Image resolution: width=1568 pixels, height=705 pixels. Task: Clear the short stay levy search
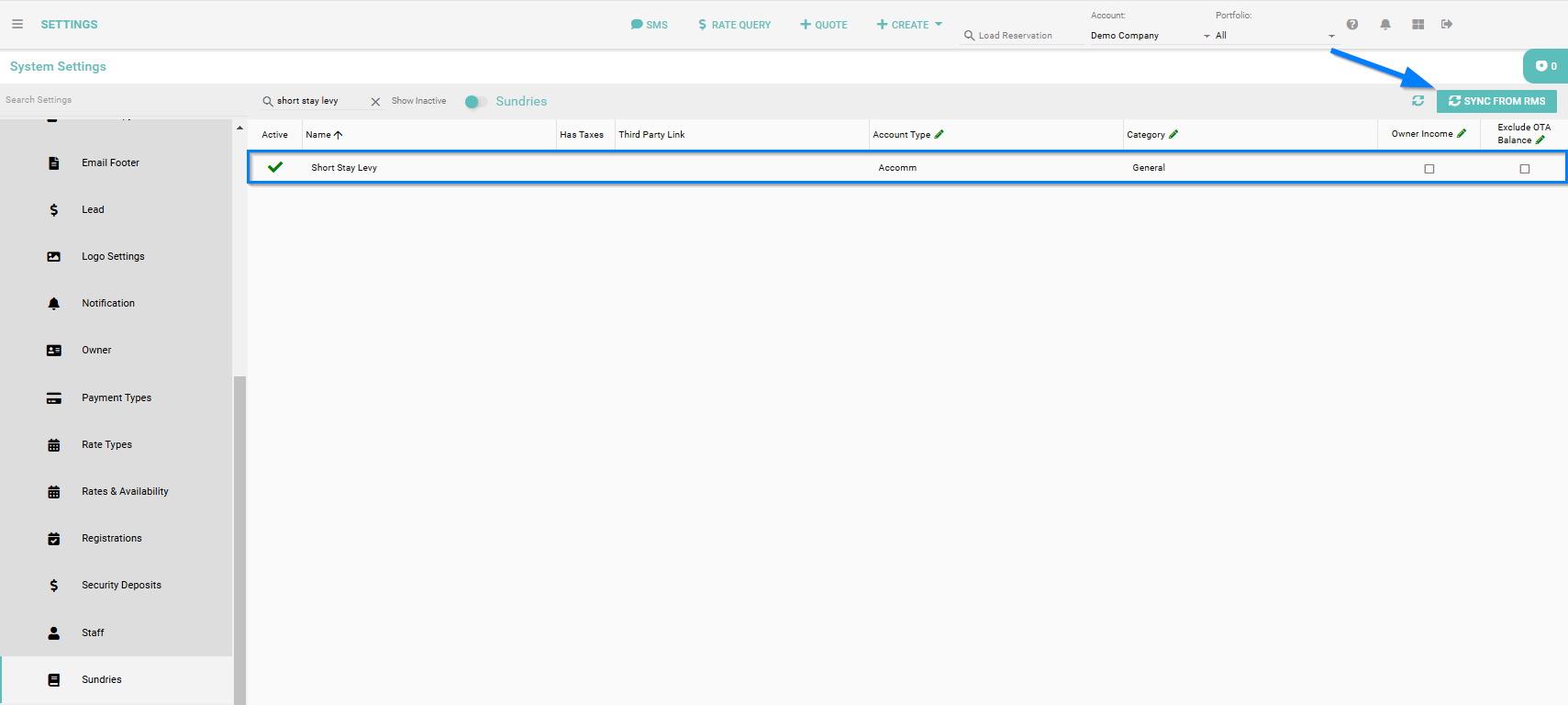(x=375, y=102)
